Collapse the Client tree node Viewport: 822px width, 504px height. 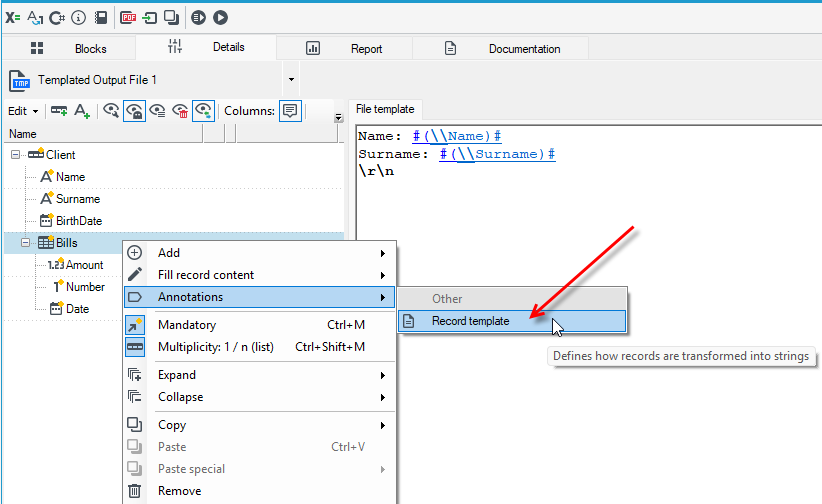click(16, 155)
